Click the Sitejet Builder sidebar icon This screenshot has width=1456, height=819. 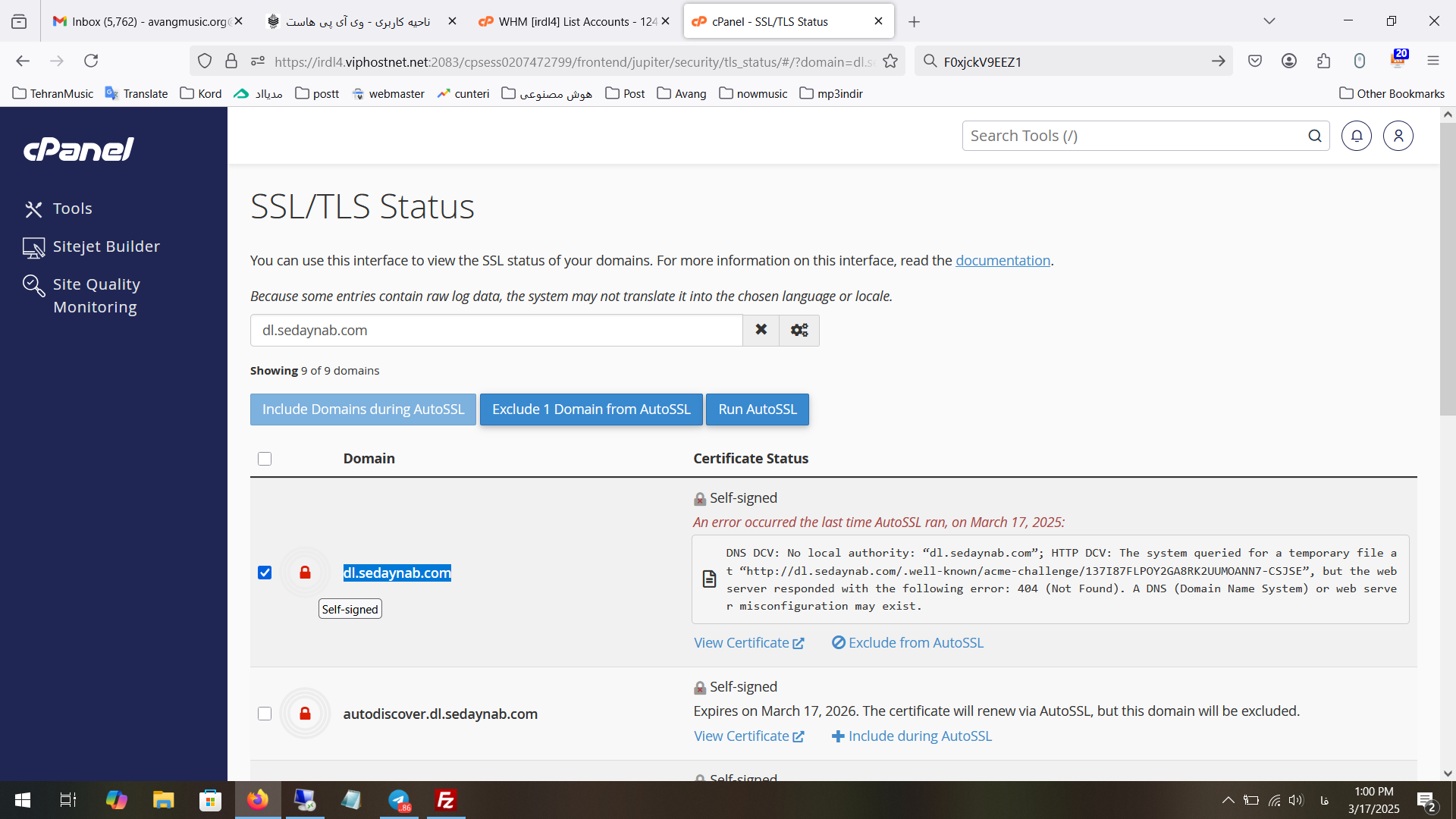pyautogui.click(x=33, y=247)
